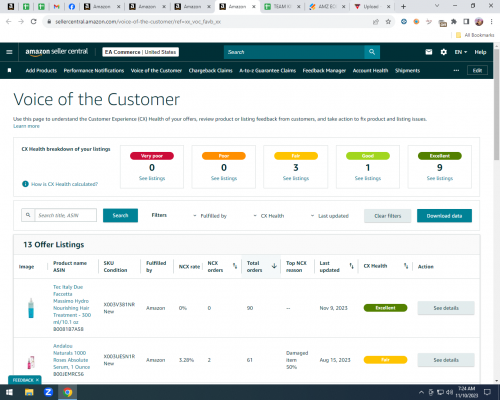Expand the Fulfilled by filter dropdown
The height and width of the screenshot is (400, 500).
[x=210, y=216]
